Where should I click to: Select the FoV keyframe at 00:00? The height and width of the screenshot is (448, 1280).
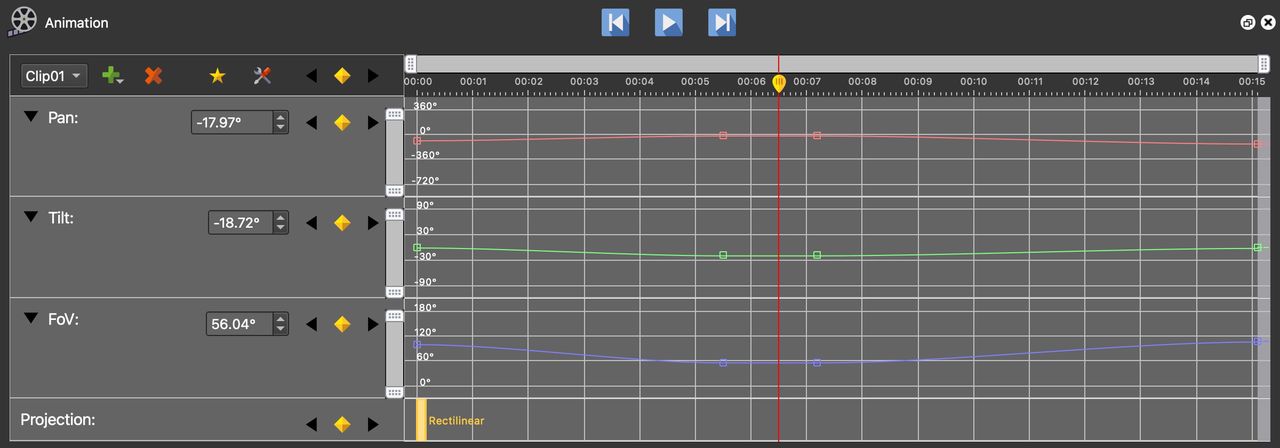point(417,344)
